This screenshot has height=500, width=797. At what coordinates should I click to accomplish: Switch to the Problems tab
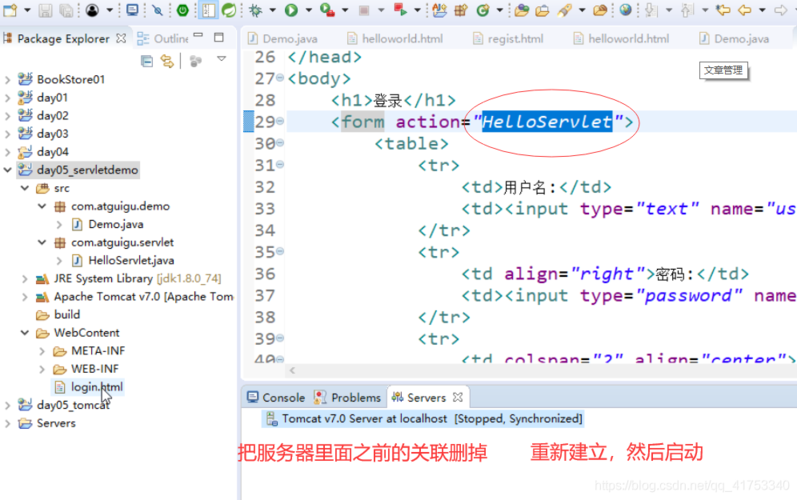point(348,397)
